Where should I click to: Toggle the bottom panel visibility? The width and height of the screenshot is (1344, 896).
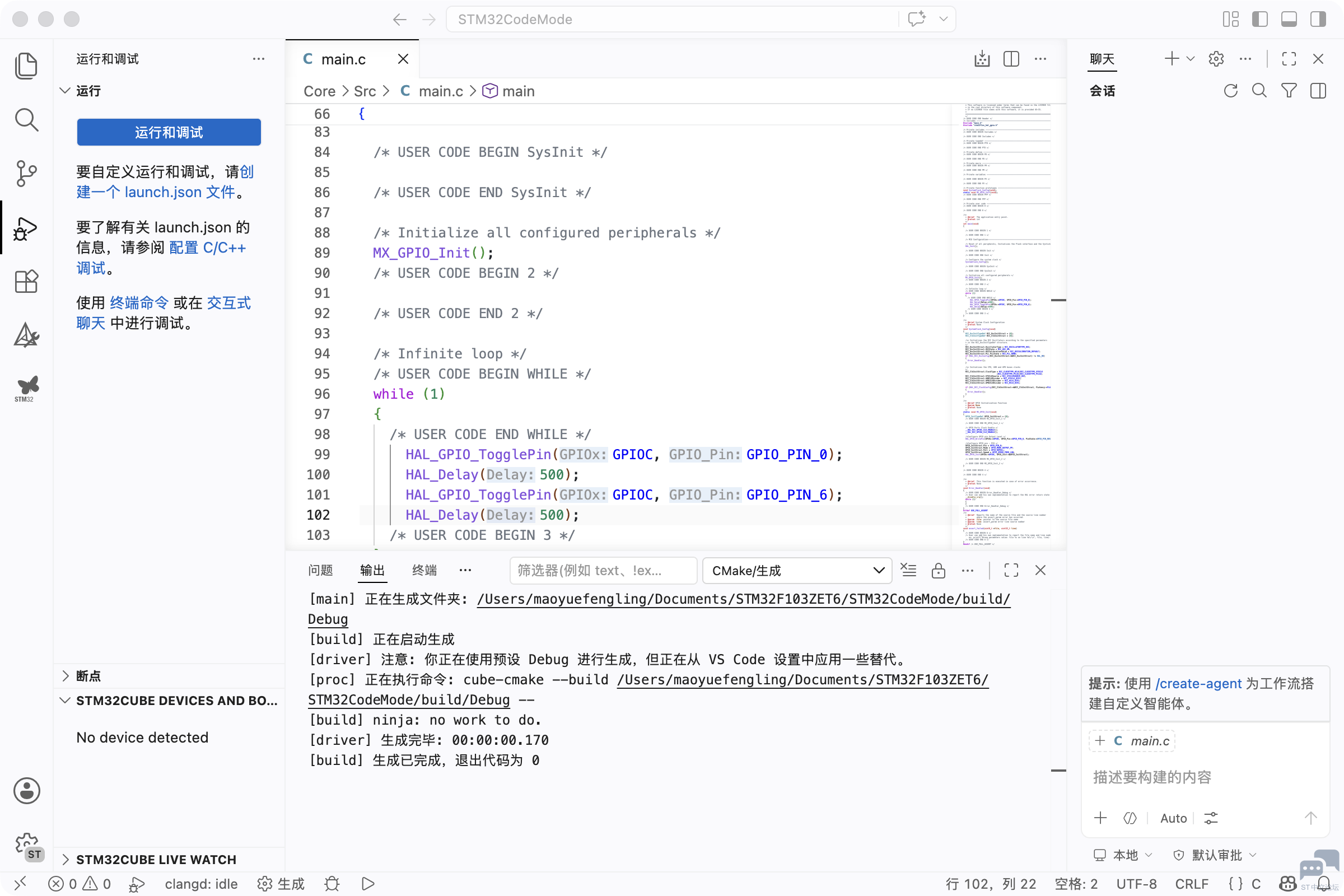coord(1289,20)
